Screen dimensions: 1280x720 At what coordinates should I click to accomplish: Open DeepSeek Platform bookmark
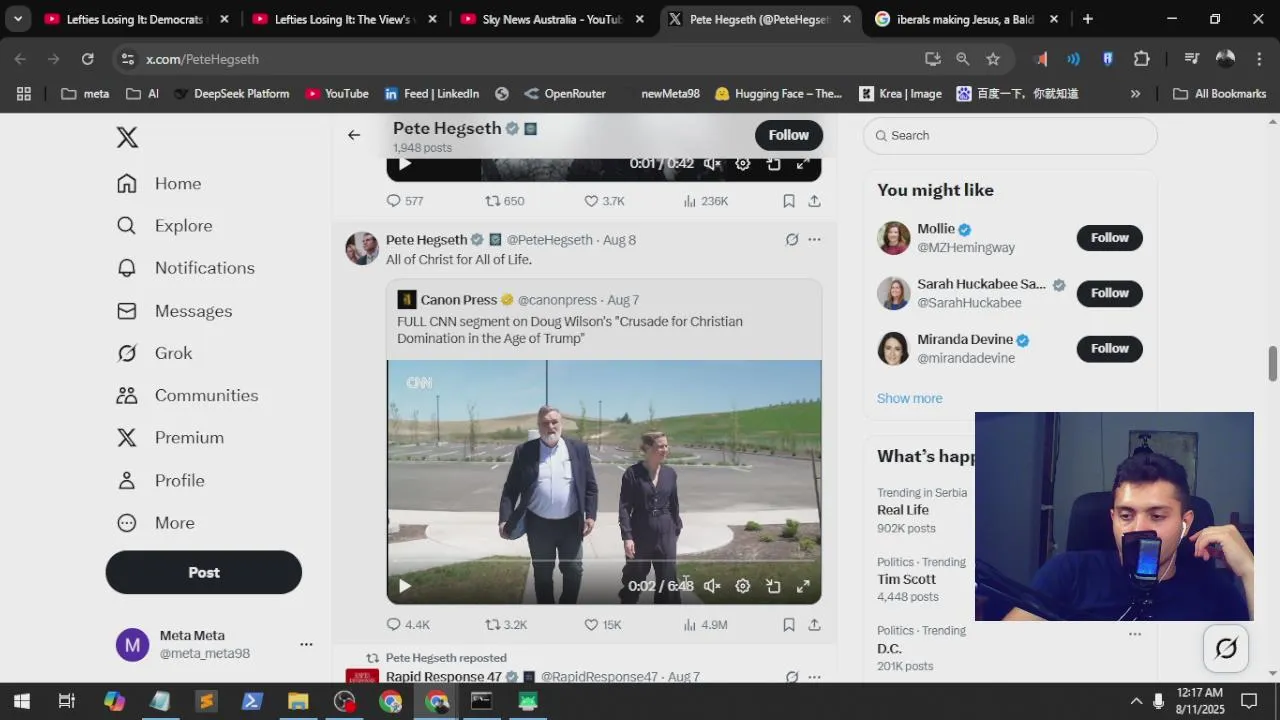(x=232, y=94)
